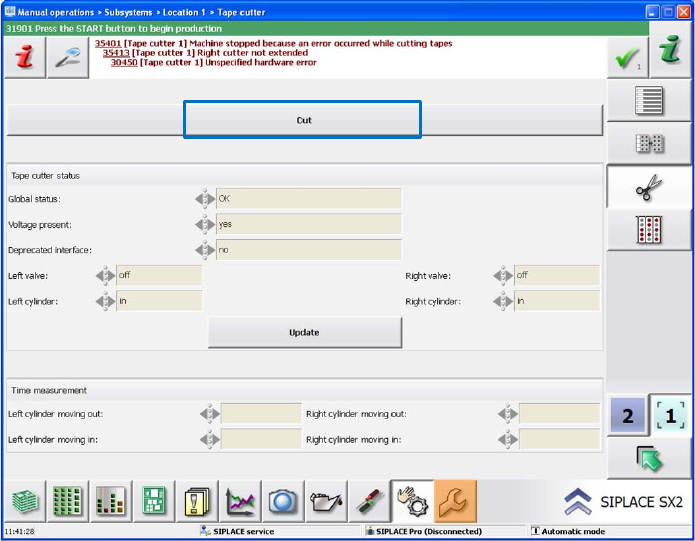This screenshot has width=695, height=541.
Task: Open error code 35401 link
Action: pos(108,43)
